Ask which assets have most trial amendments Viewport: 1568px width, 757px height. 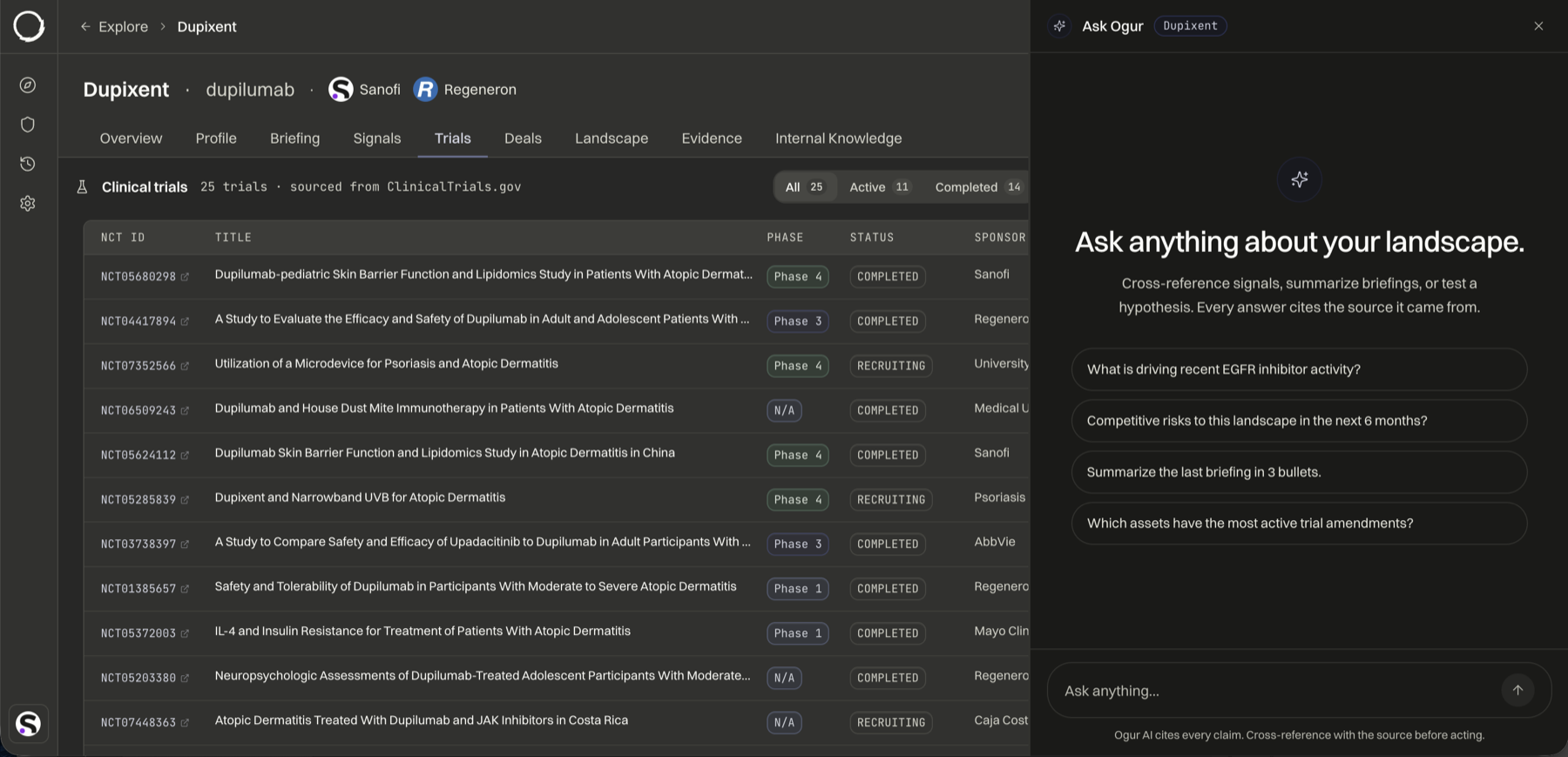tap(1299, 524)
